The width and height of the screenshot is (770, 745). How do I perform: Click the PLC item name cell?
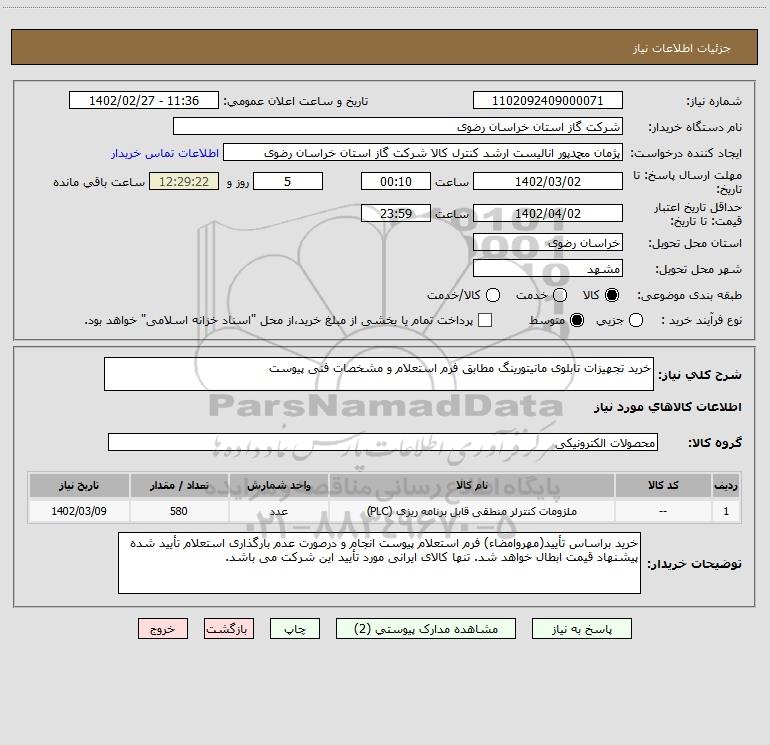pos(472,511)
